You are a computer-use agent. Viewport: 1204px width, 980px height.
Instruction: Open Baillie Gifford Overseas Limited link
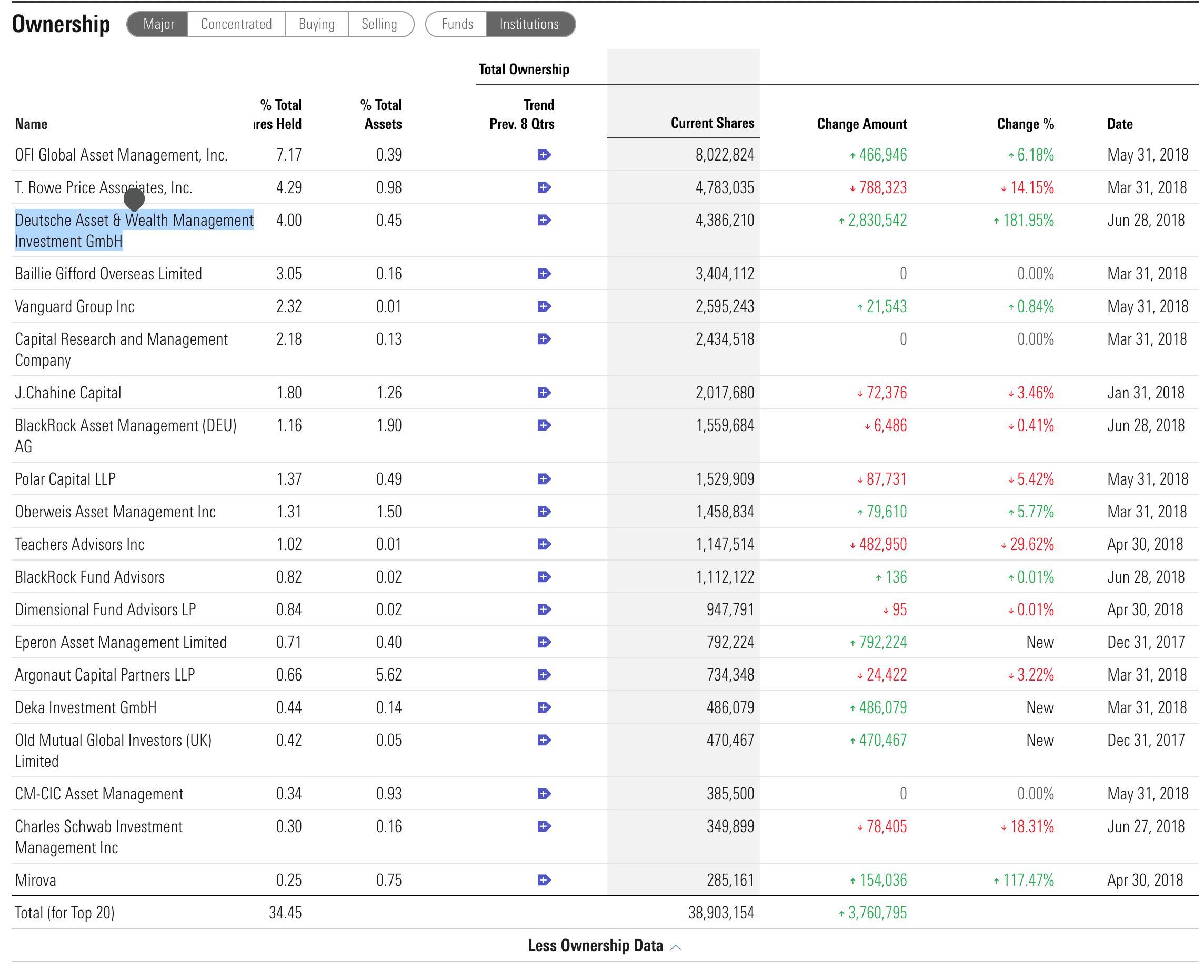point(108,274)
